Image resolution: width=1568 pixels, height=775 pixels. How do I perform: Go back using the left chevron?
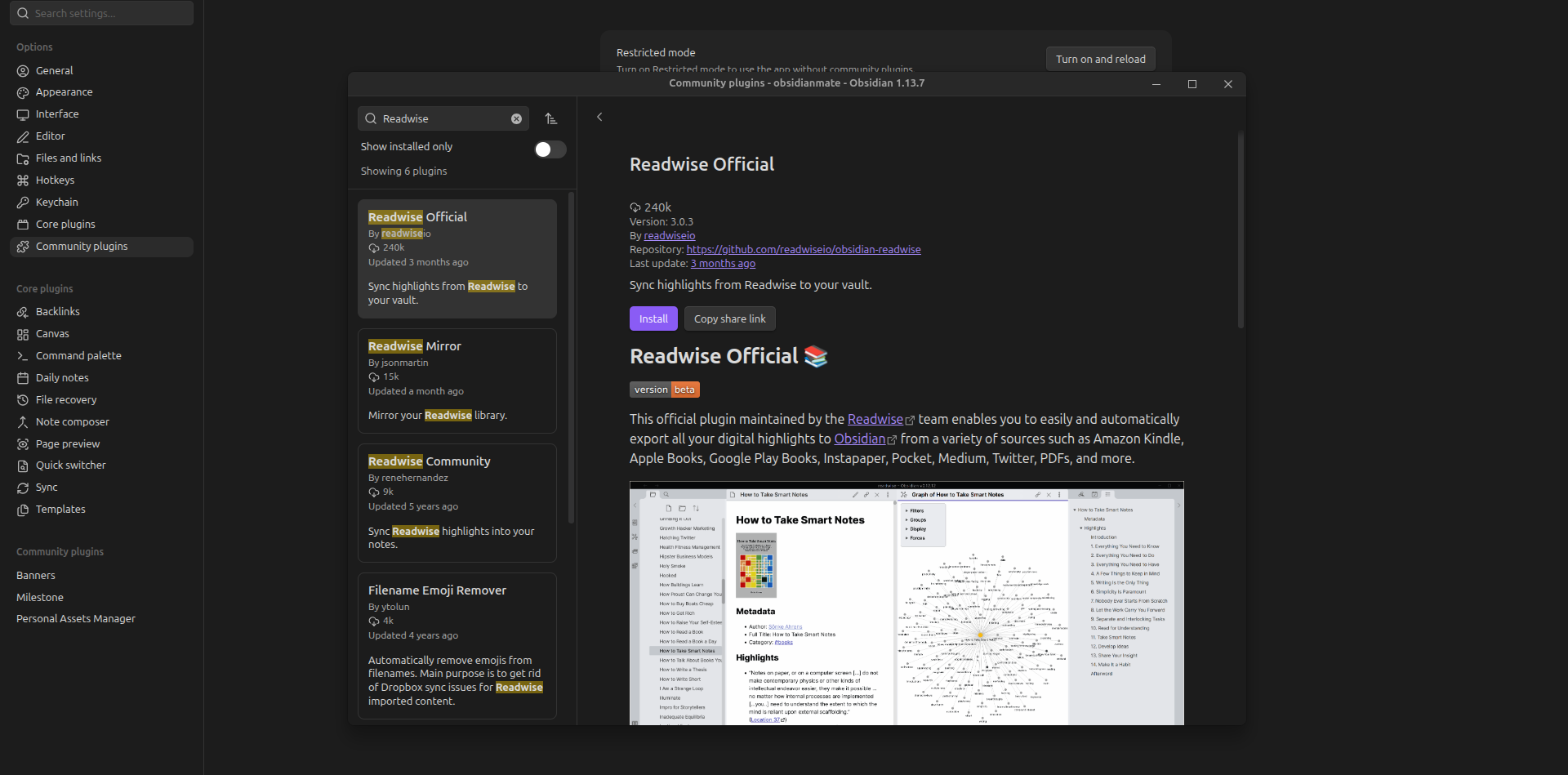599,117
